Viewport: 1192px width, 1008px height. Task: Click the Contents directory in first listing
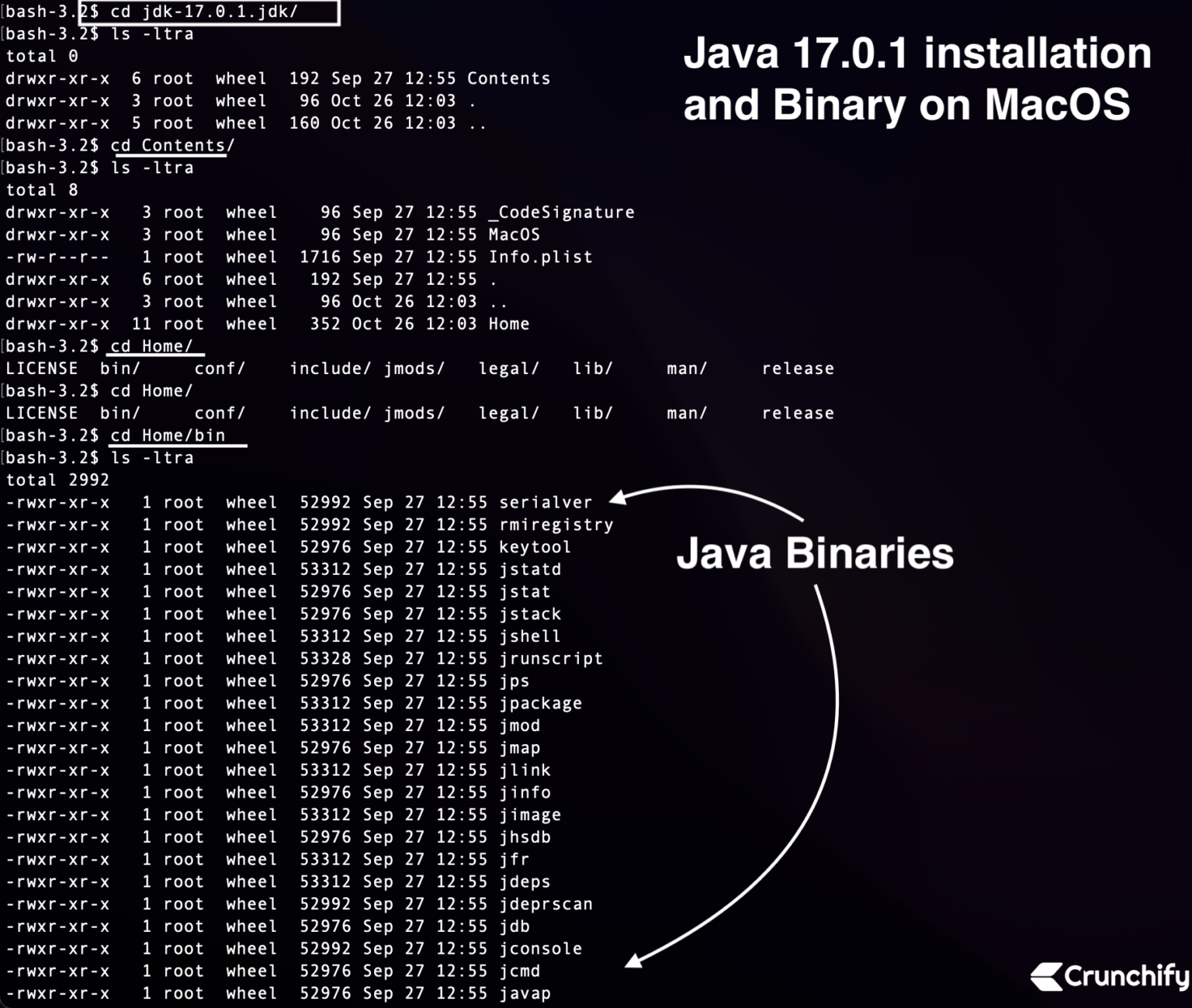coord(508,78)
